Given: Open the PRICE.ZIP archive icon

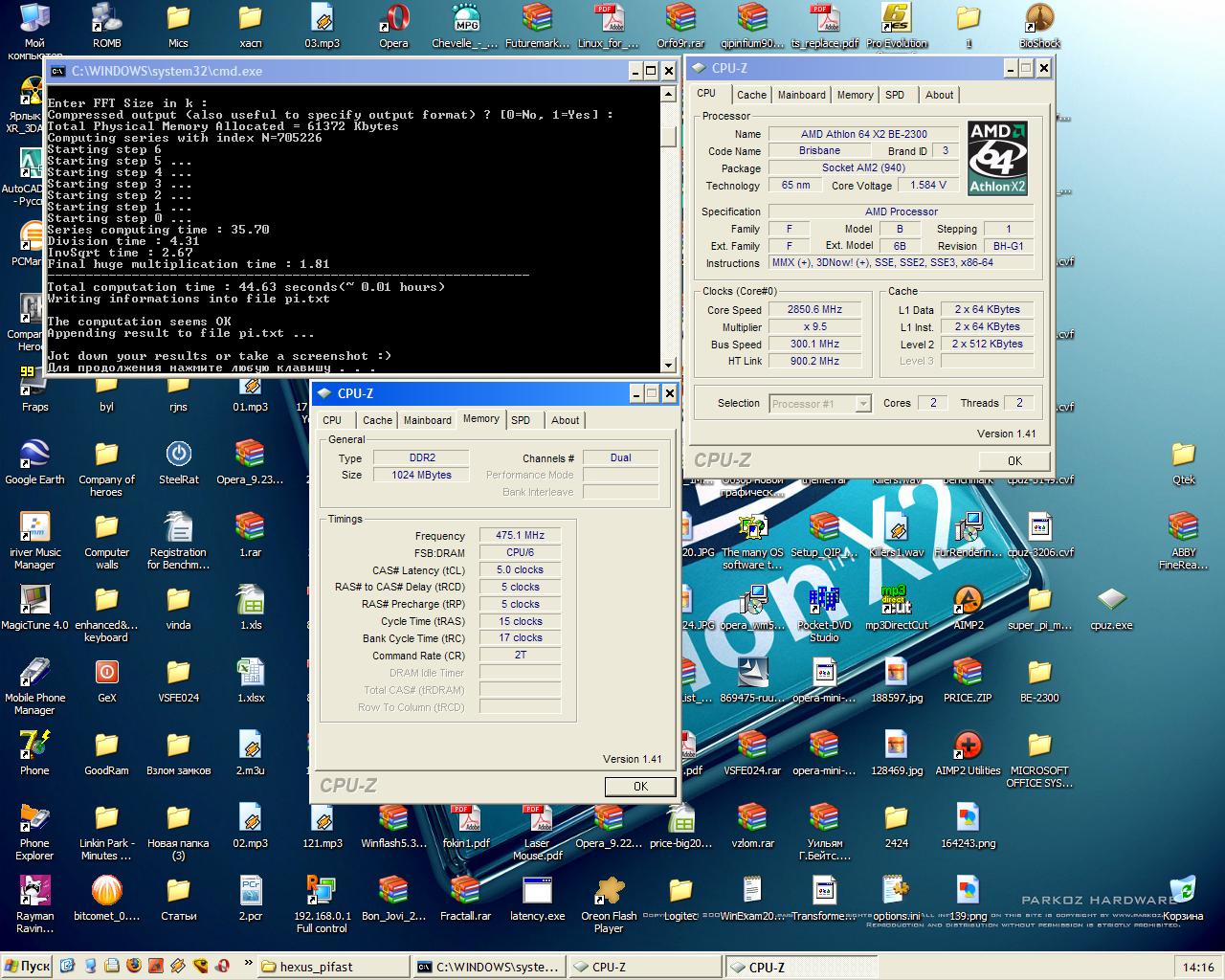Looking at the screenshot, I should [968, 679].
